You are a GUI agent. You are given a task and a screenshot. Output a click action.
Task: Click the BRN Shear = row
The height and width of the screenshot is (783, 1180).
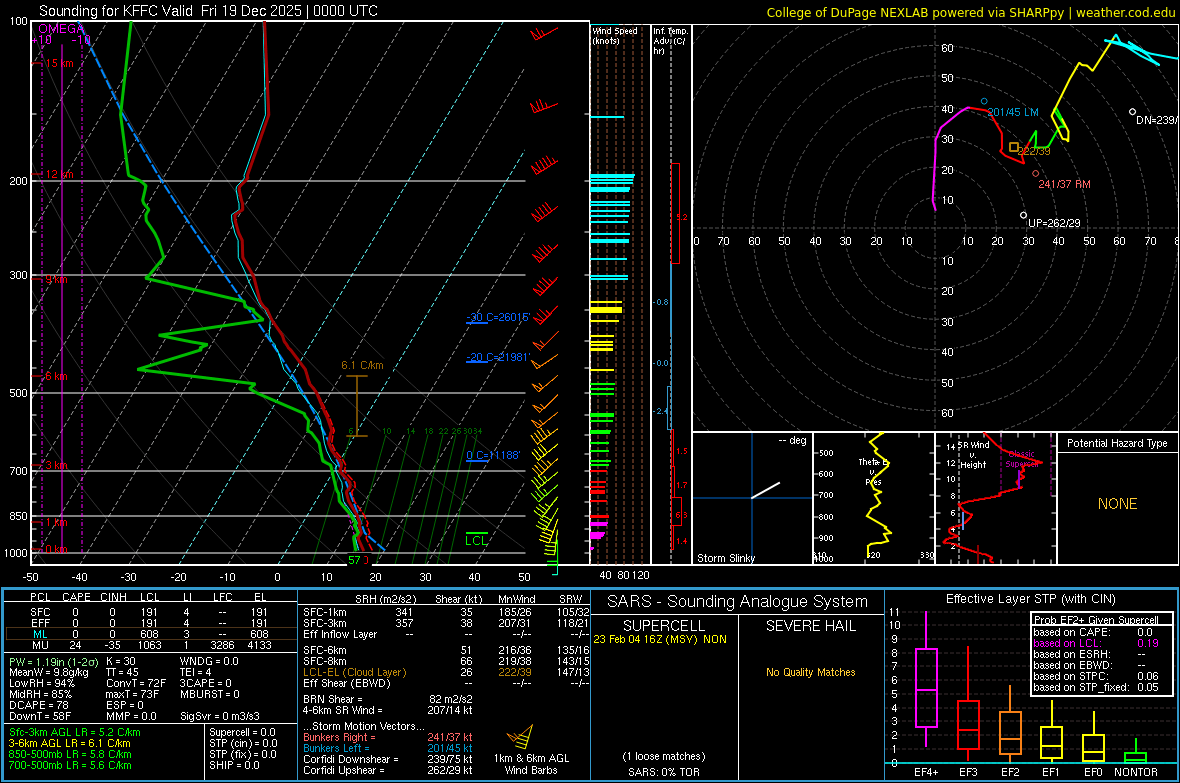click(x=388, y=699)
